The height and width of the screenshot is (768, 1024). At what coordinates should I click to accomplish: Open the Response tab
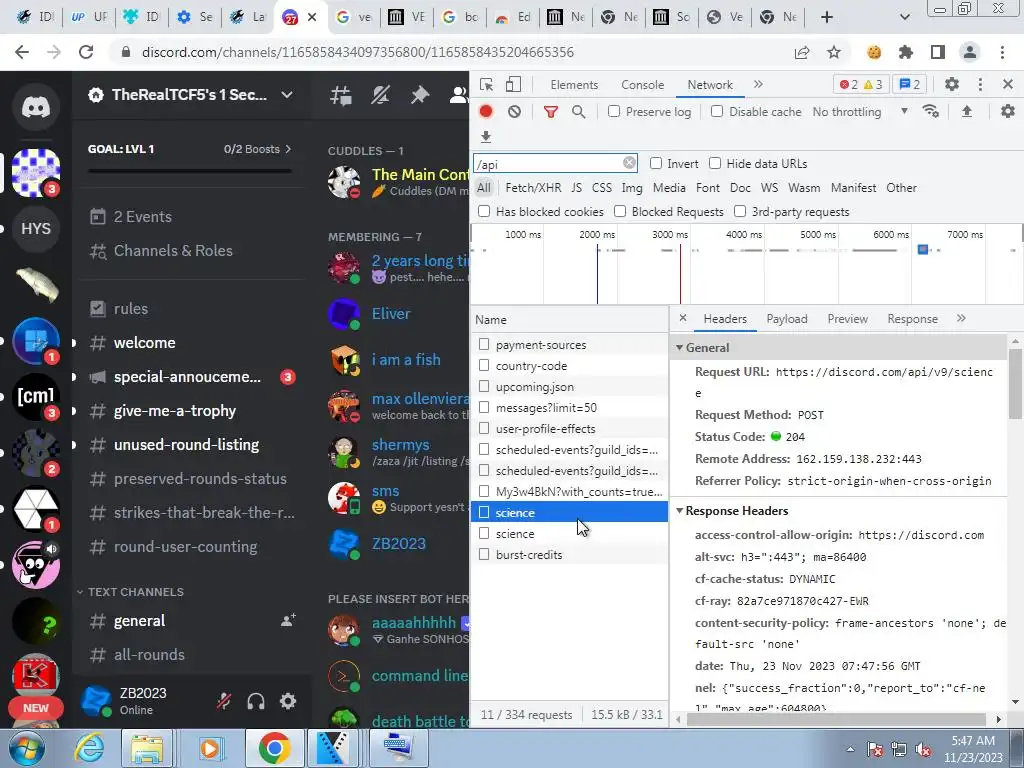tap(912, 319)
